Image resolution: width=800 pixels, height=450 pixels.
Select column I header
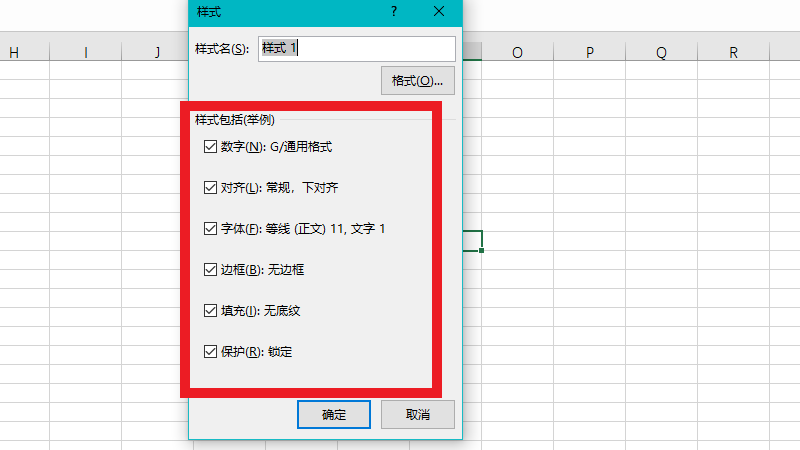[86, 53]
